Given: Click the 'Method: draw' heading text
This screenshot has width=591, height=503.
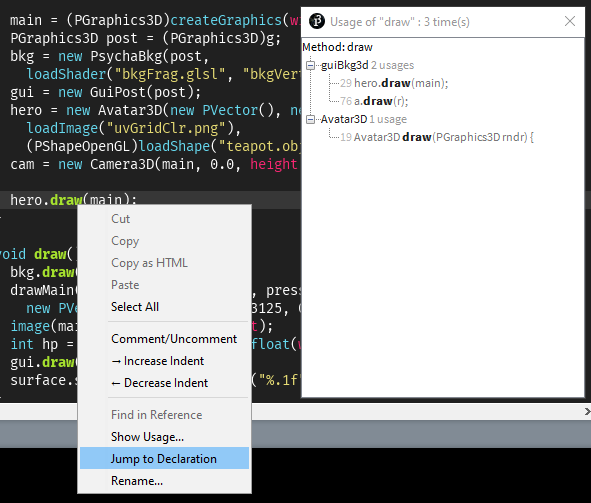Looking at the screenshot, I should click(337, 47).
